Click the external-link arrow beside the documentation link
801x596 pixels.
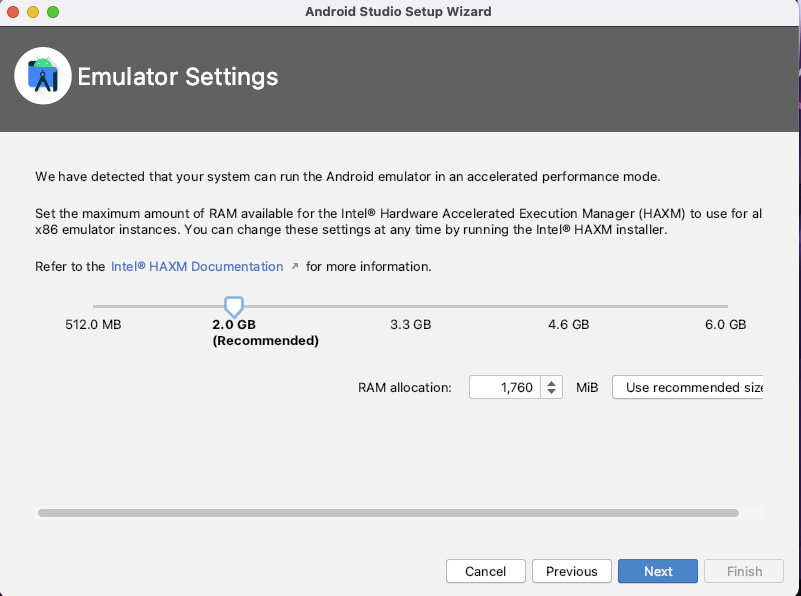293,266
